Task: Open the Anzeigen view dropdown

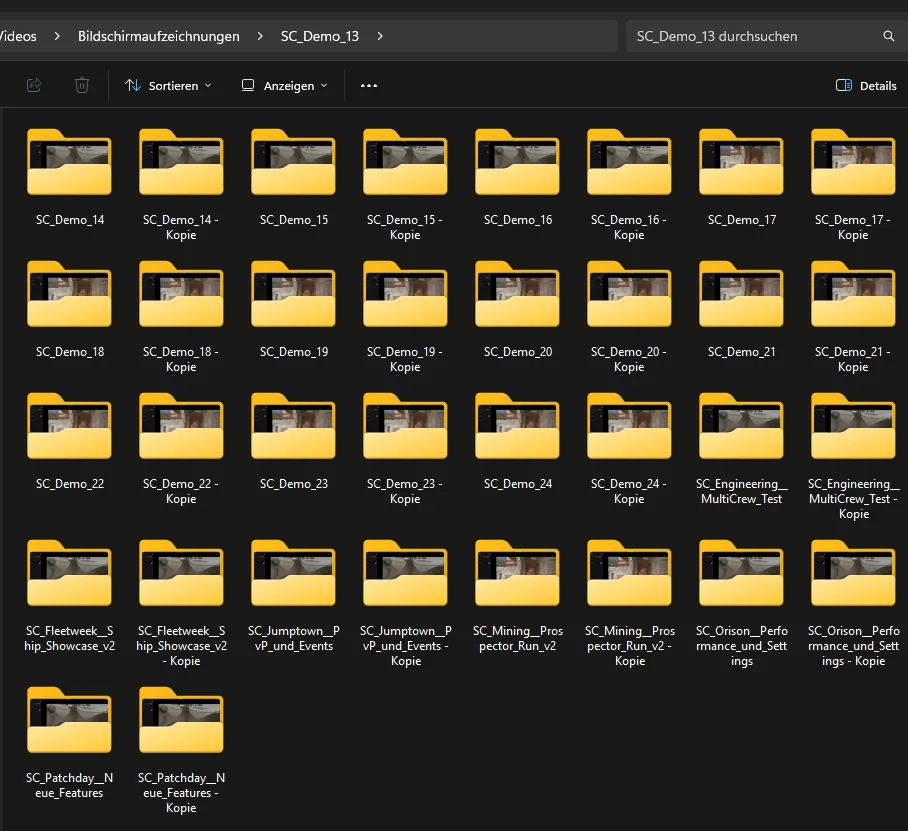Action: pos(284,85)
